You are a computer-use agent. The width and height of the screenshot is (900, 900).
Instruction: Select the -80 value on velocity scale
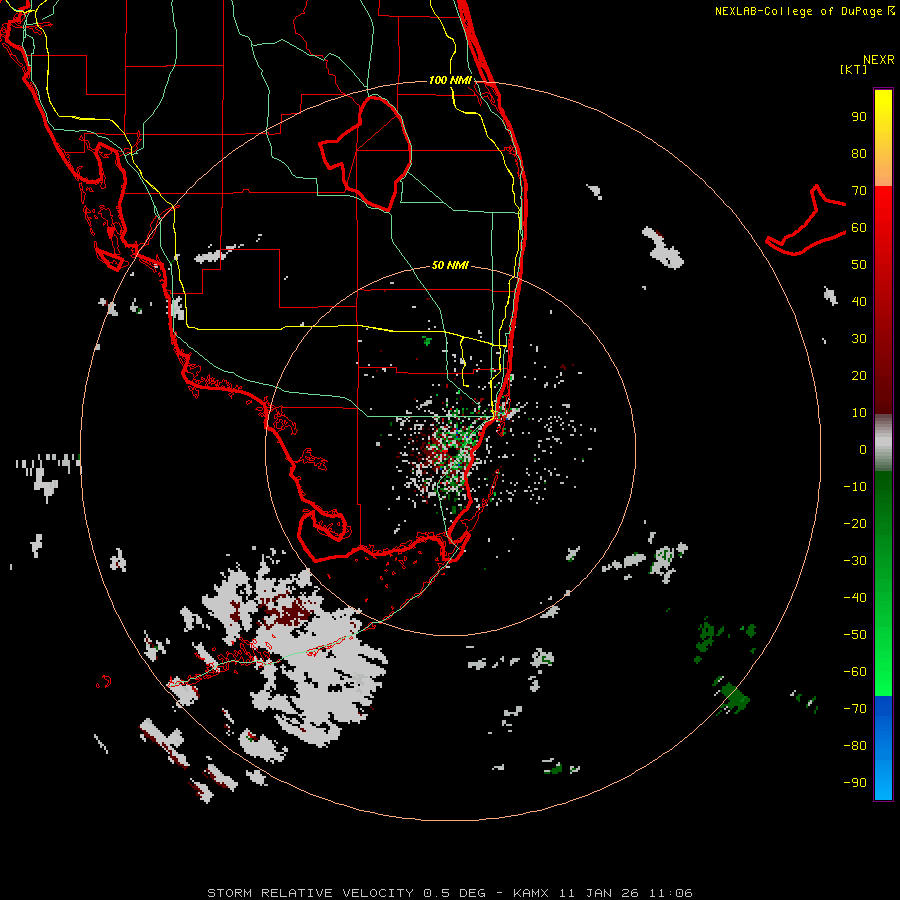pos(855,746)
